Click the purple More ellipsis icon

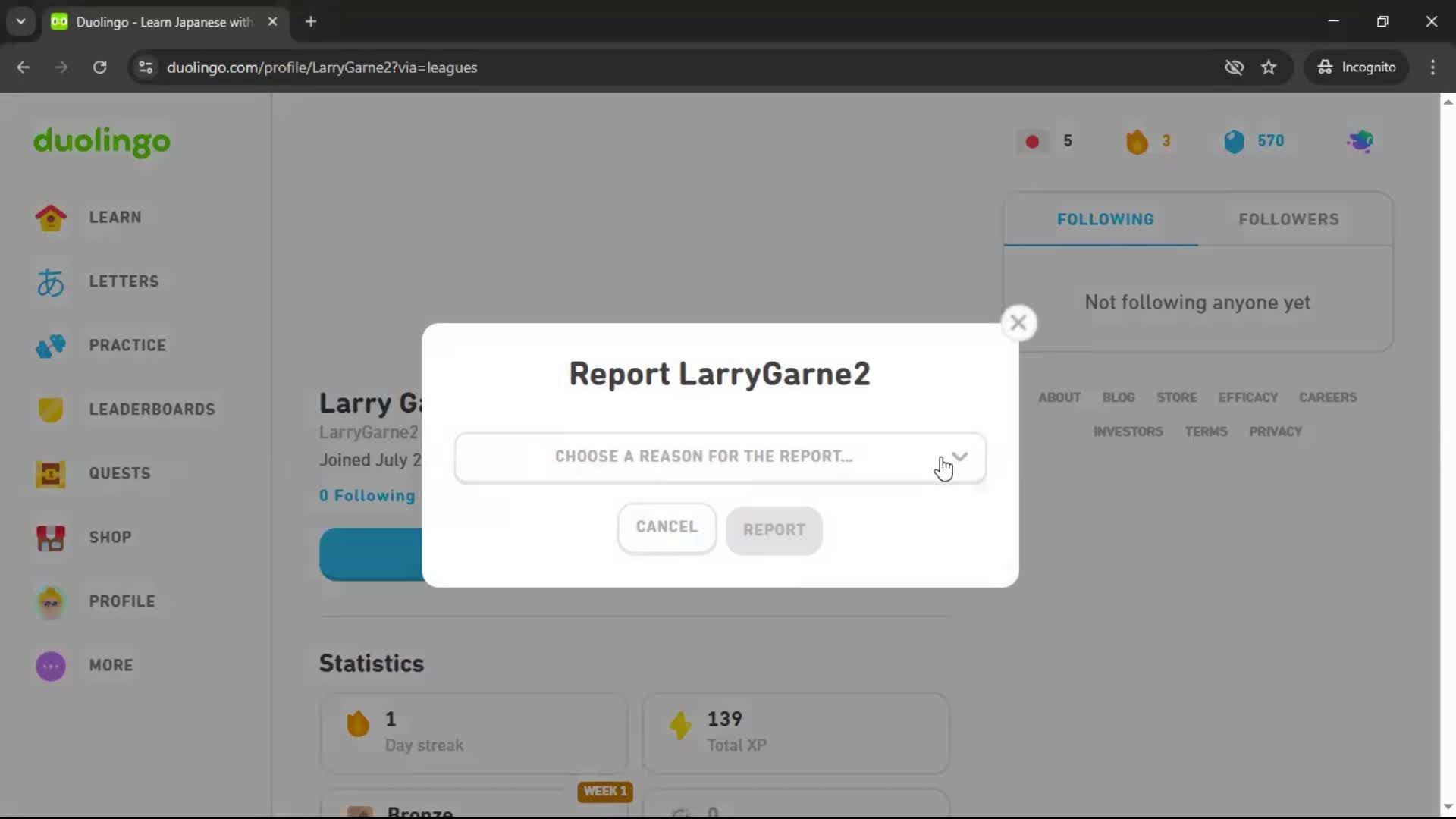coord(51,666)
